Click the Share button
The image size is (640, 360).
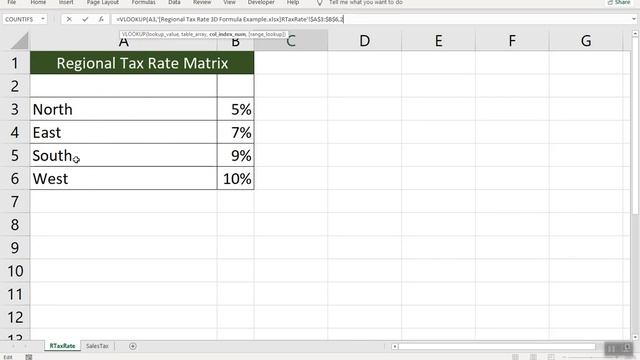pos(619,2)
